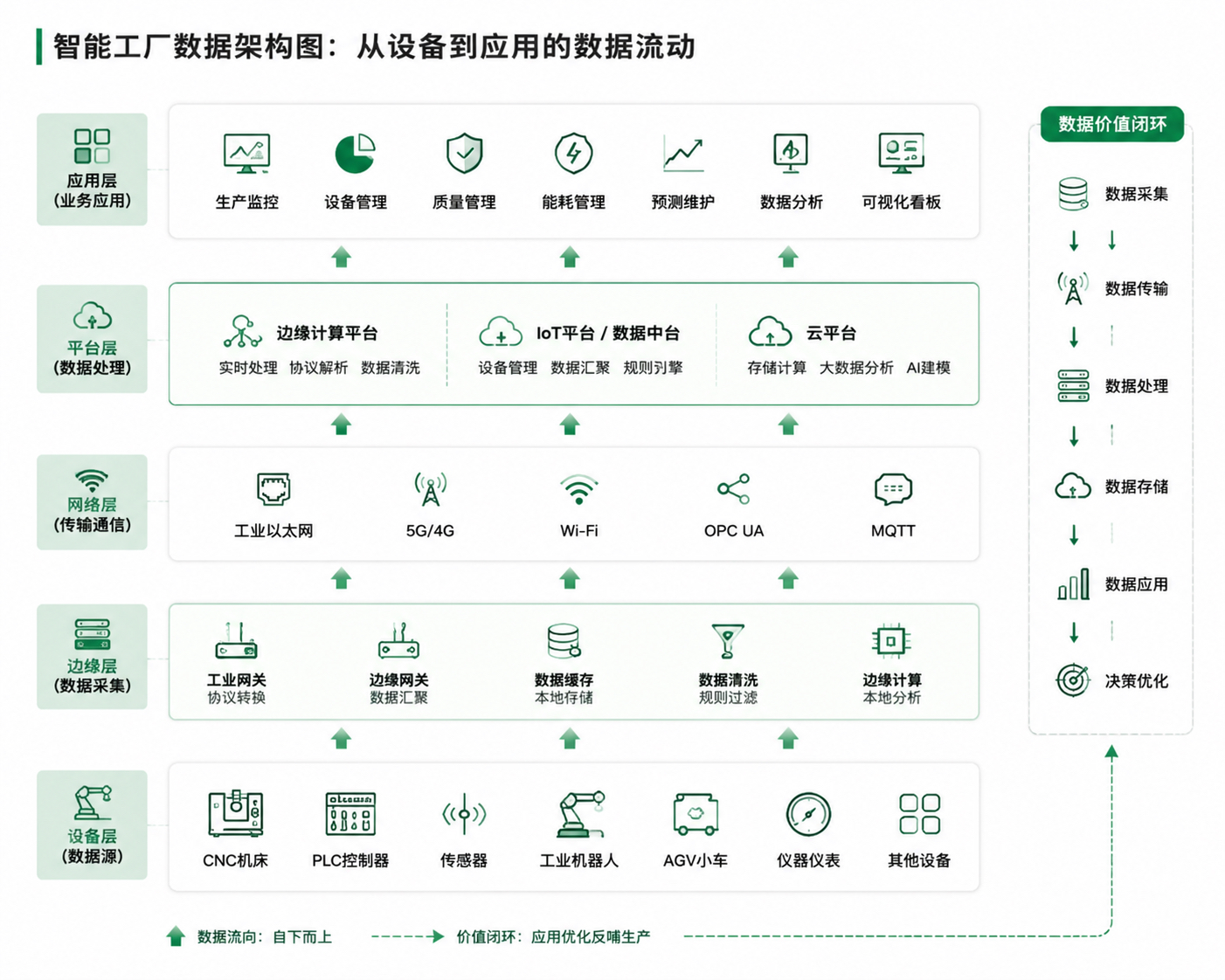Screen dimensions: 1225x980
Task: Click the 实时处理 text under edge platform
Action: (x=248, y=368)
